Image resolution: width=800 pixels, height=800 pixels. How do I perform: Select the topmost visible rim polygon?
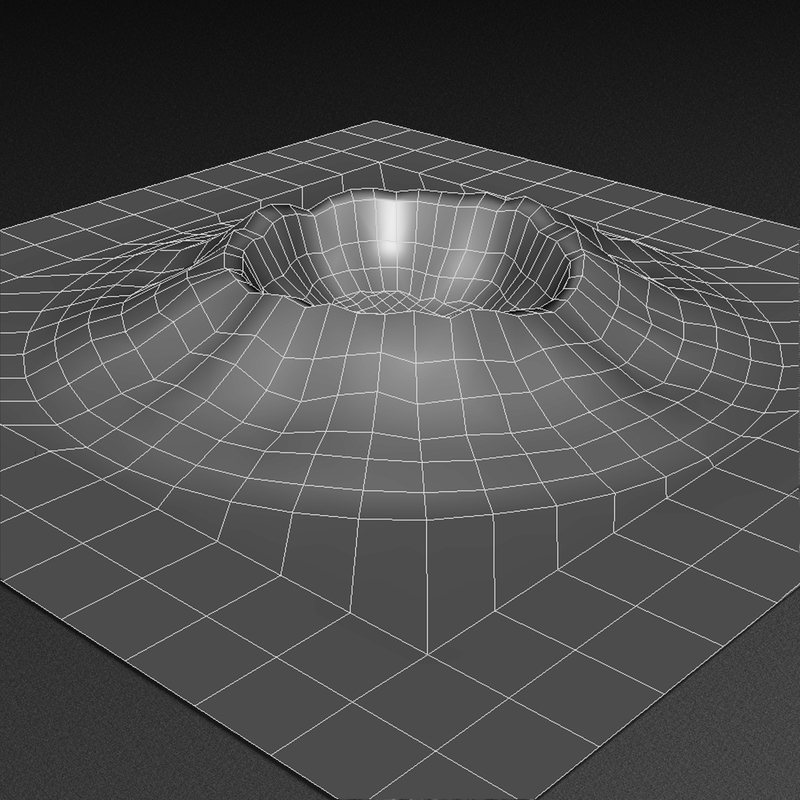[390, 195]
